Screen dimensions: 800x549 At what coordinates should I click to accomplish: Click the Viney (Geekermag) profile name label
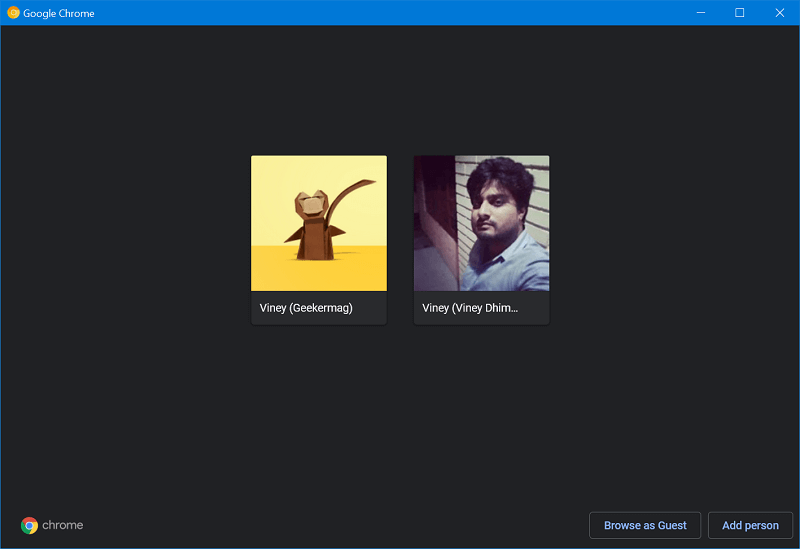pos(306,308)
